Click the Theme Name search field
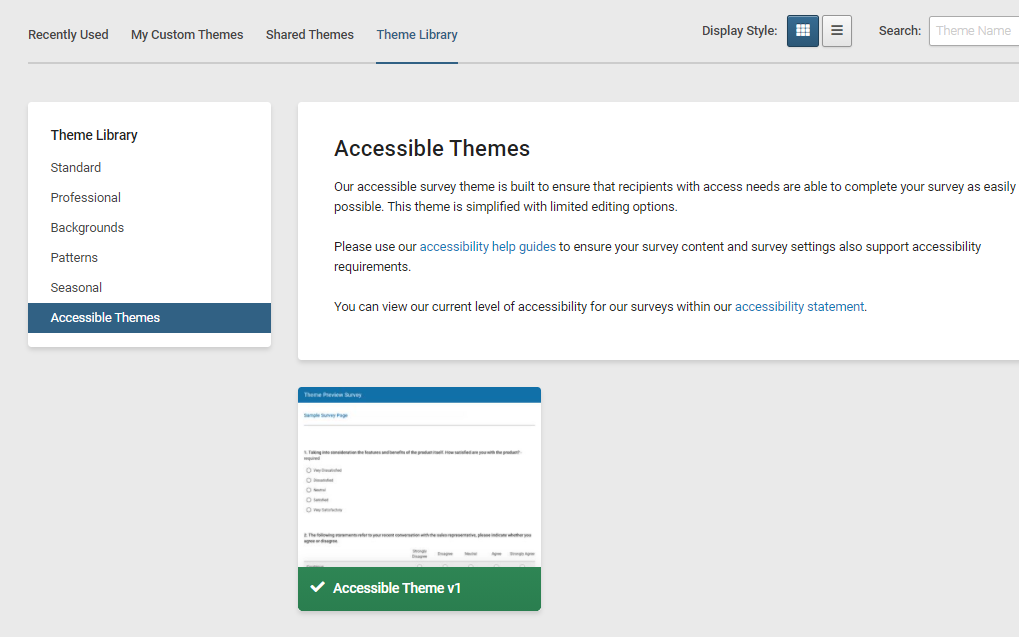 point(973,31)
